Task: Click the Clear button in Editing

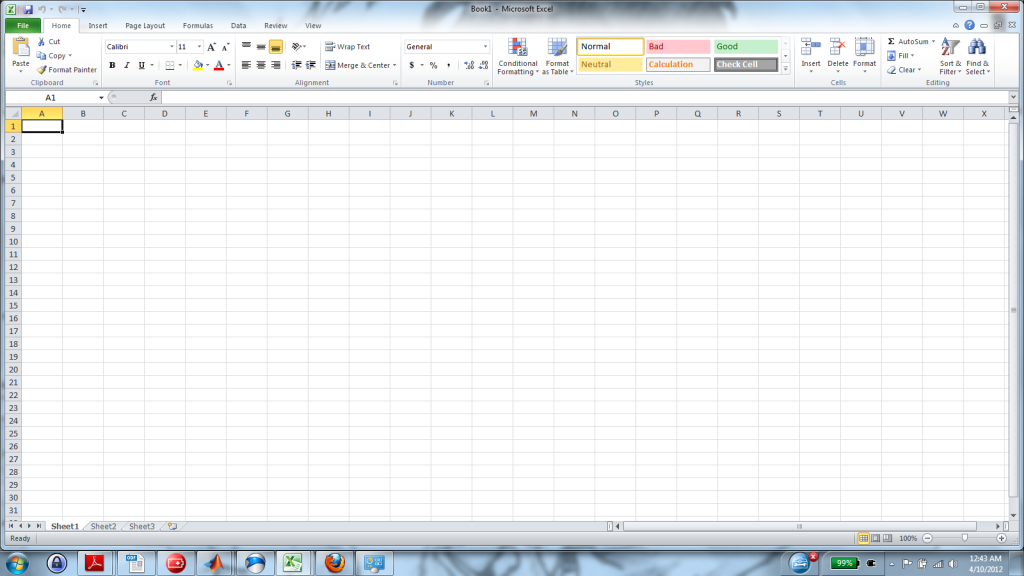Action: pyautogui.click(x=904, y=70)
